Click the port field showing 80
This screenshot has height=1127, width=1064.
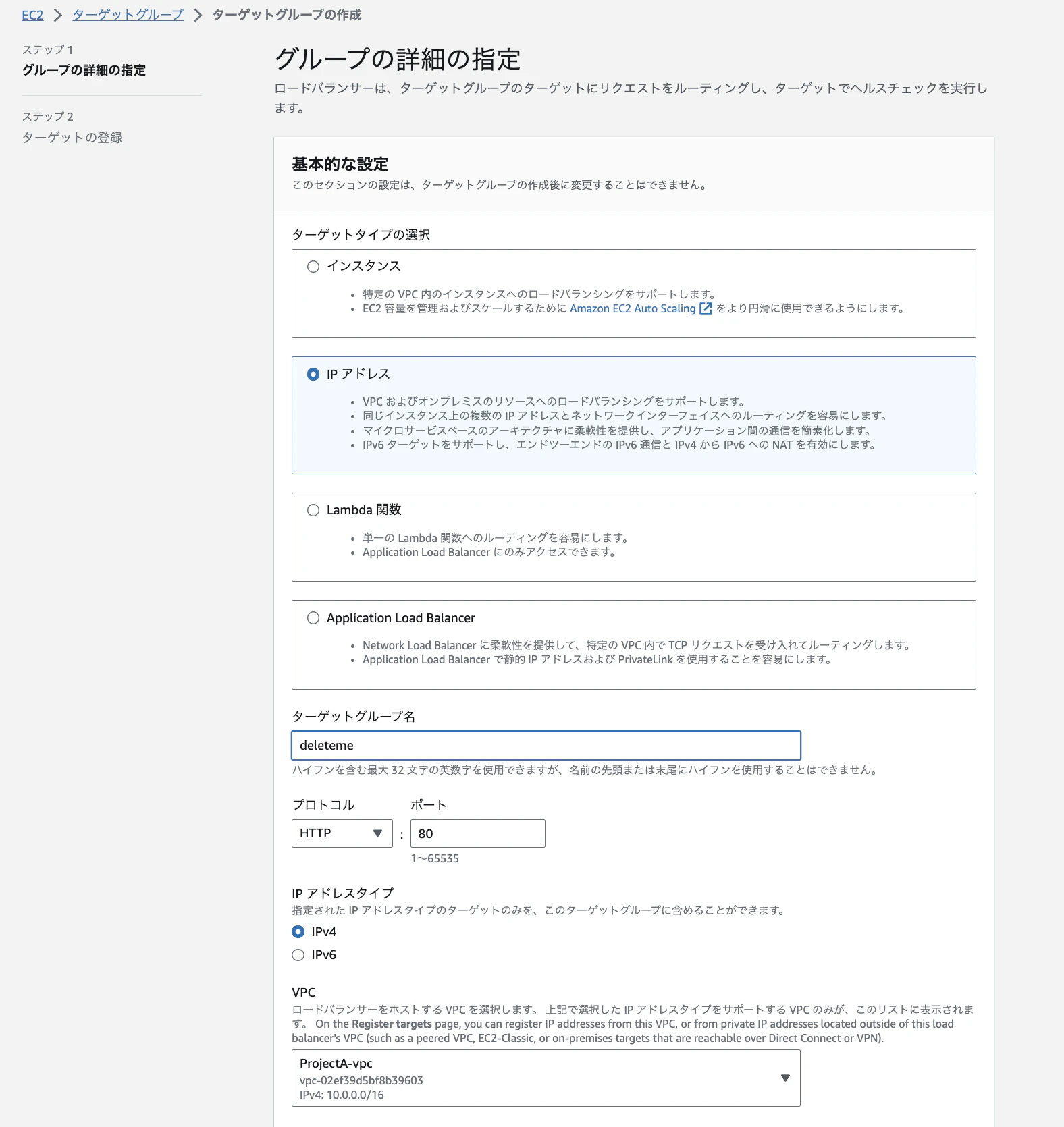pos(478,833)
